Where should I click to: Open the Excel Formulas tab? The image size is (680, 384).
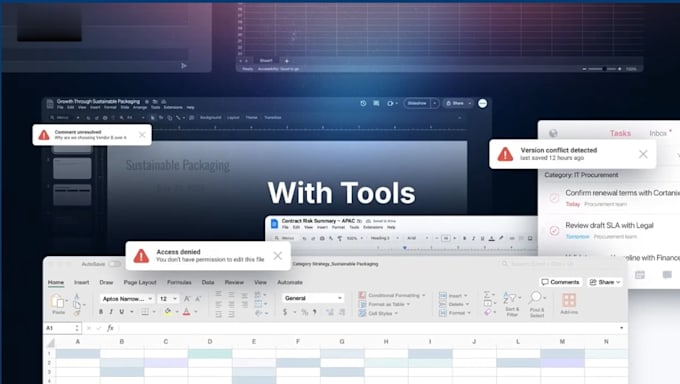179,282
